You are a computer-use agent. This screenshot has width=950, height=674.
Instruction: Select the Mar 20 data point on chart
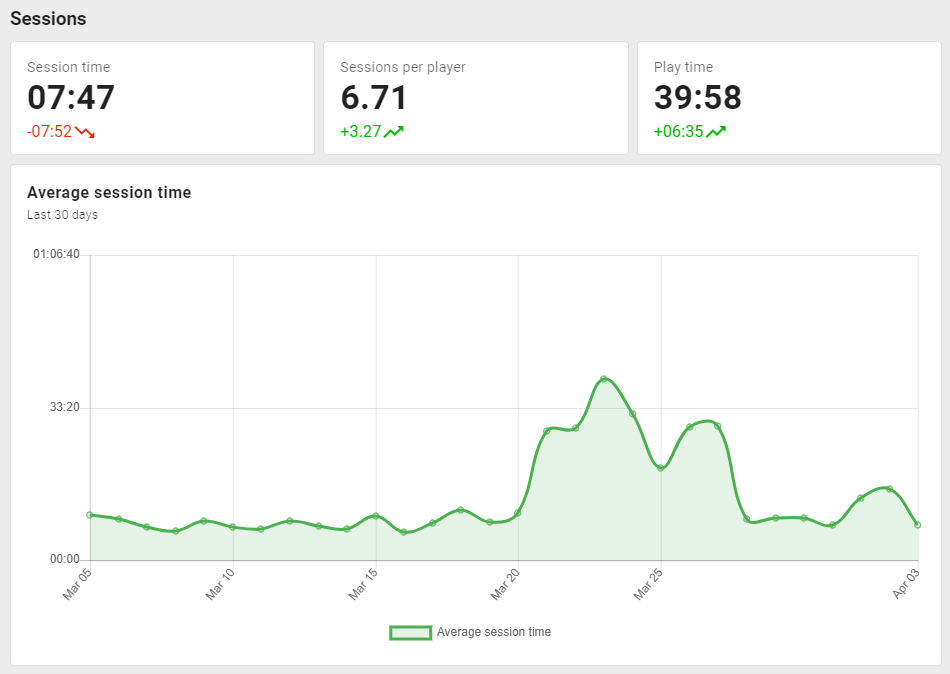click(518, 513)
